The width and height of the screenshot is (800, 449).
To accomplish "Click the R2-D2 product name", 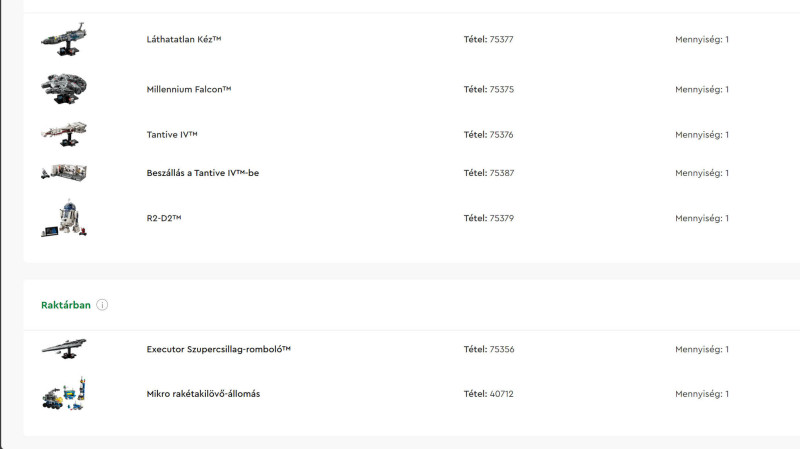I will [164, 218].
